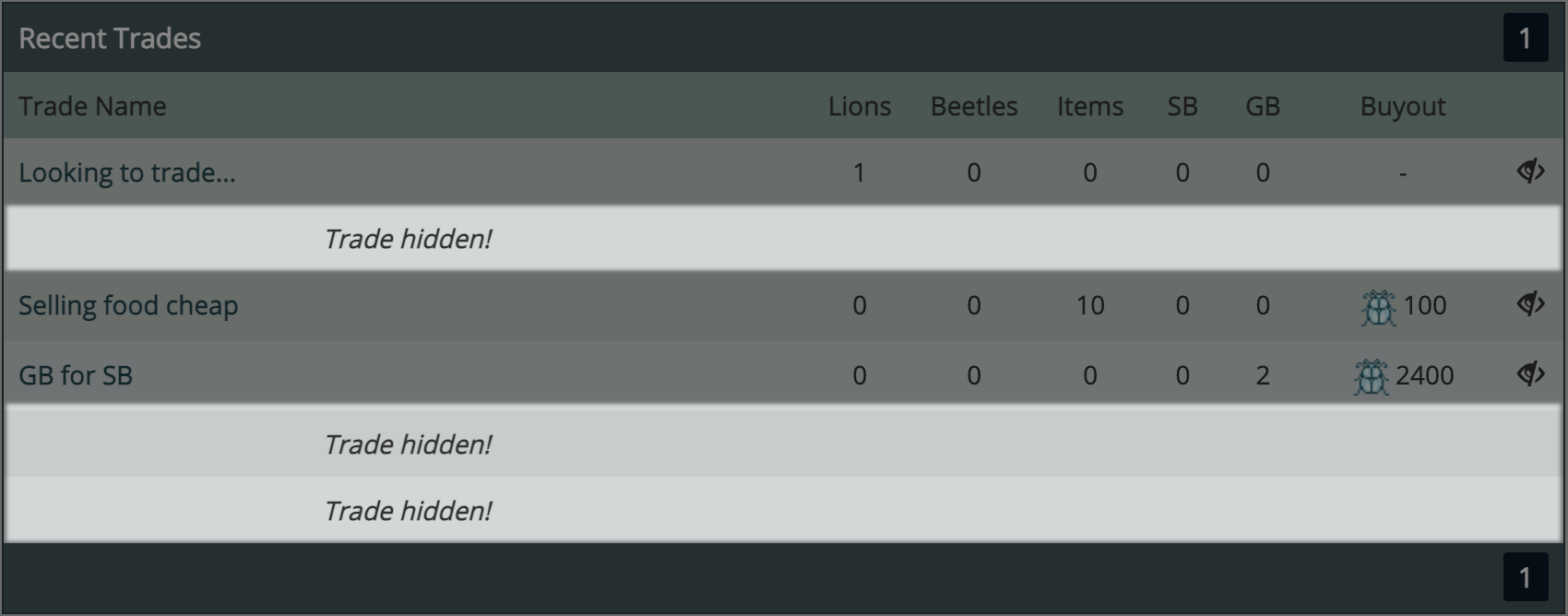Open the "Looking to trade..." trade

tap(127, 172)
